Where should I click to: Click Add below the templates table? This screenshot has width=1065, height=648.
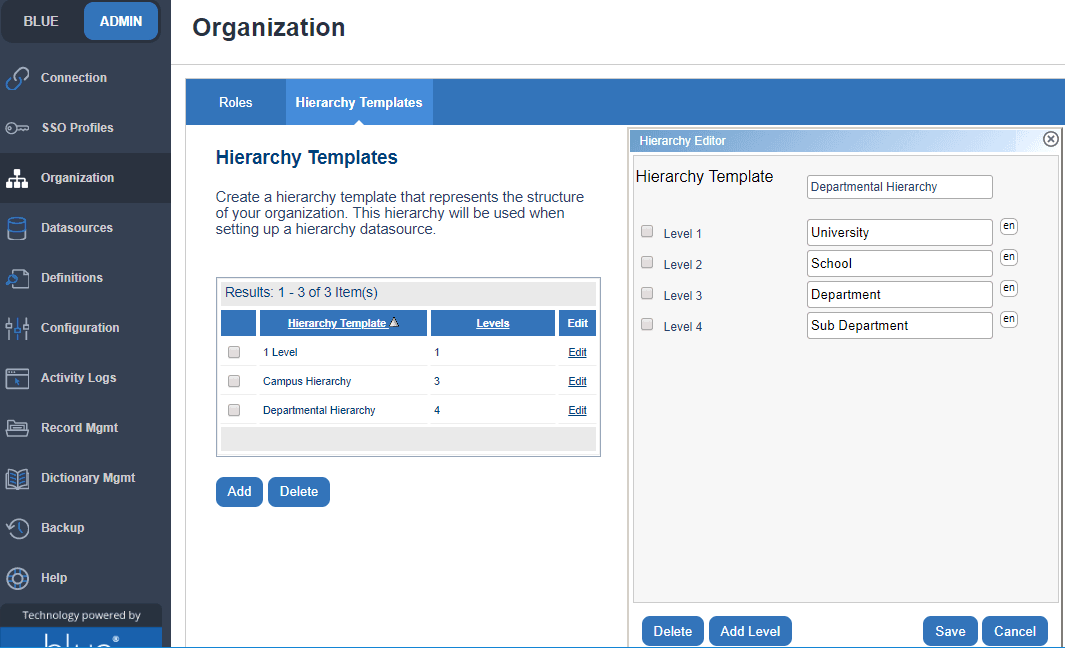(239, 492)
